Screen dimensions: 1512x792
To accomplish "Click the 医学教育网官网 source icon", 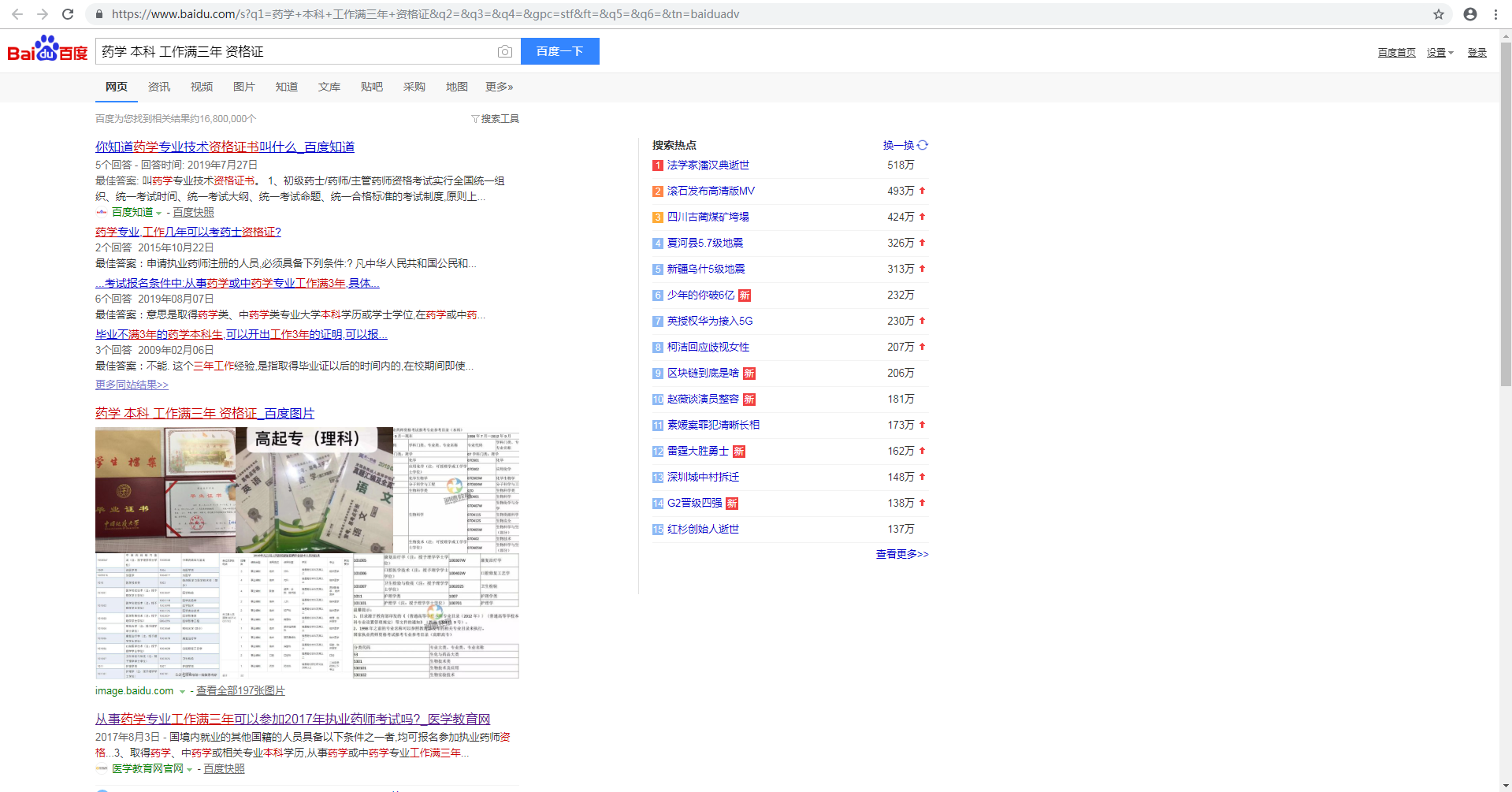I will (102, 768).
